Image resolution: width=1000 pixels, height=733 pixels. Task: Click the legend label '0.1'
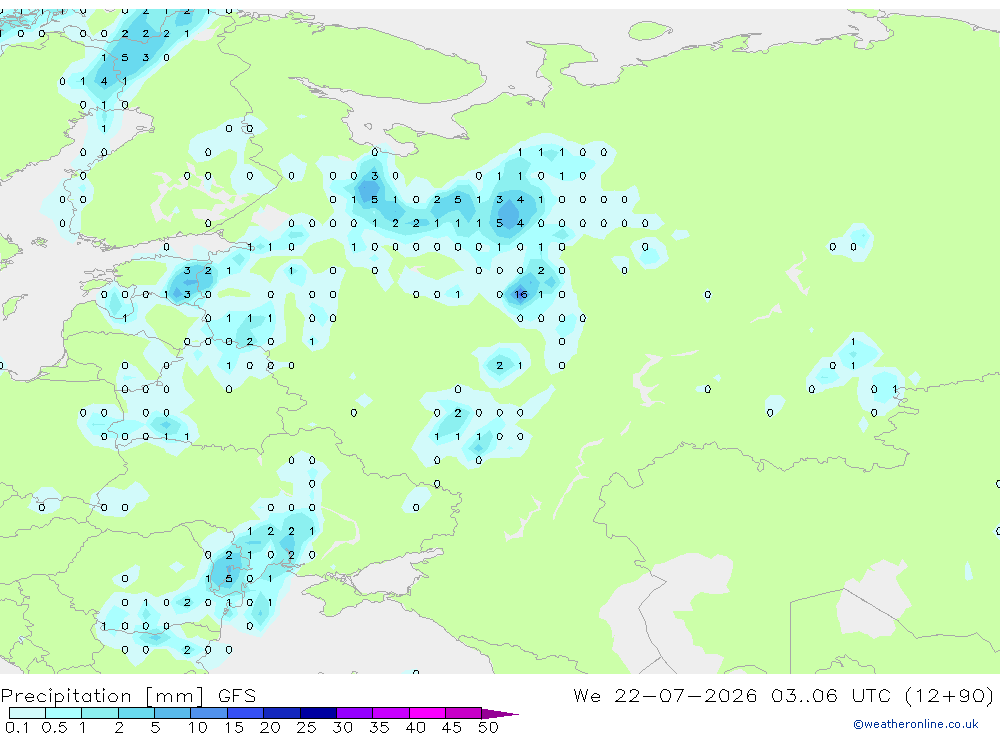[17, 727]
